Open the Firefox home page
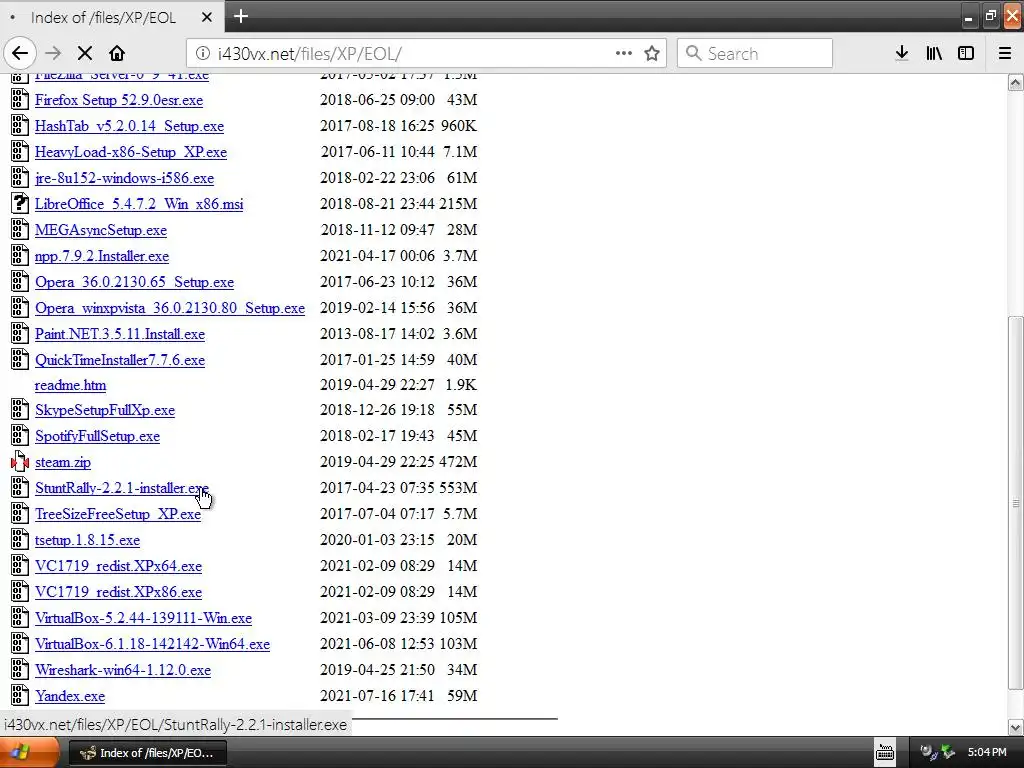The image size is (1024, 768). (117, 54)
